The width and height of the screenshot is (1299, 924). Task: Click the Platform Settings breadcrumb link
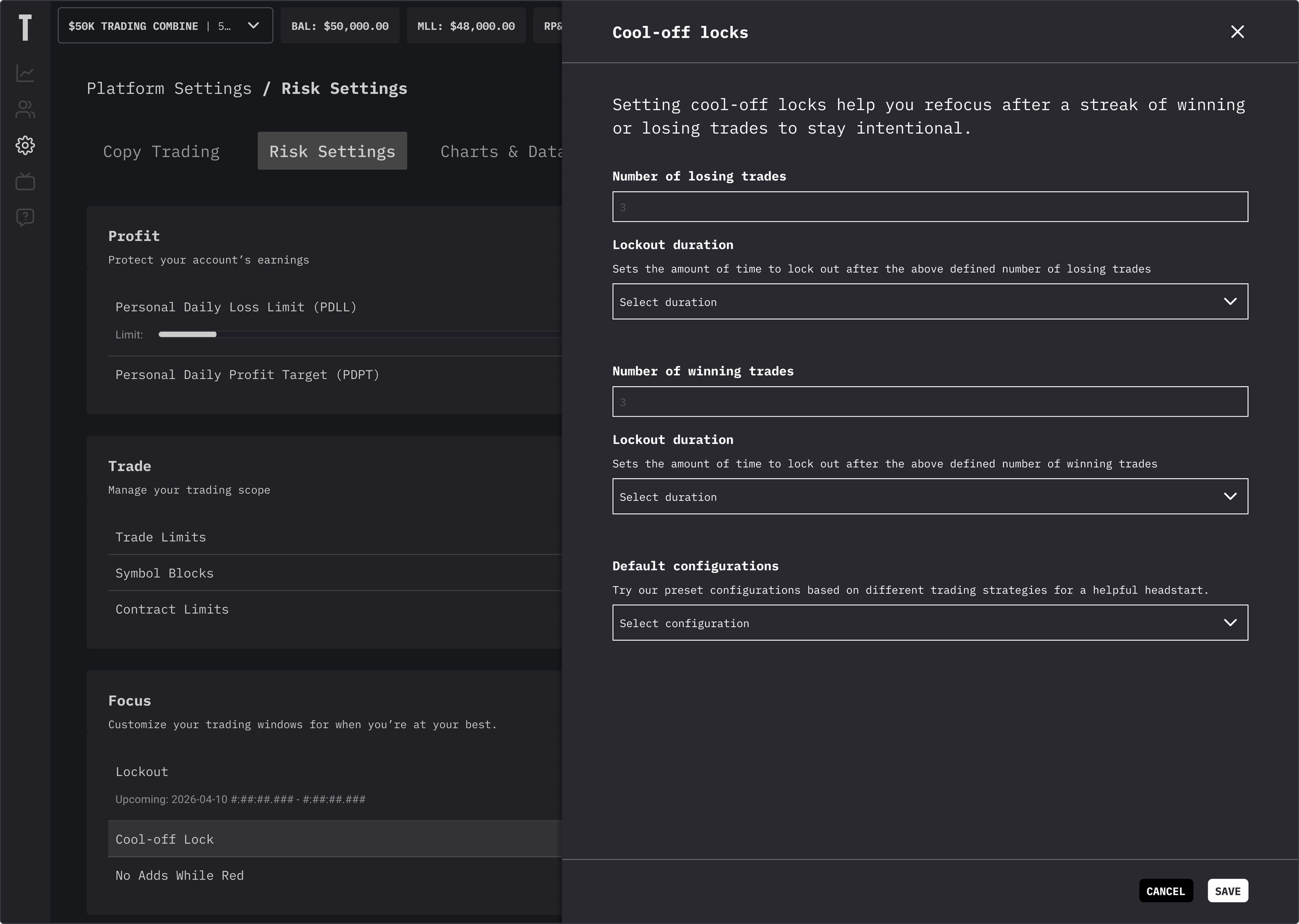point(169,88)
